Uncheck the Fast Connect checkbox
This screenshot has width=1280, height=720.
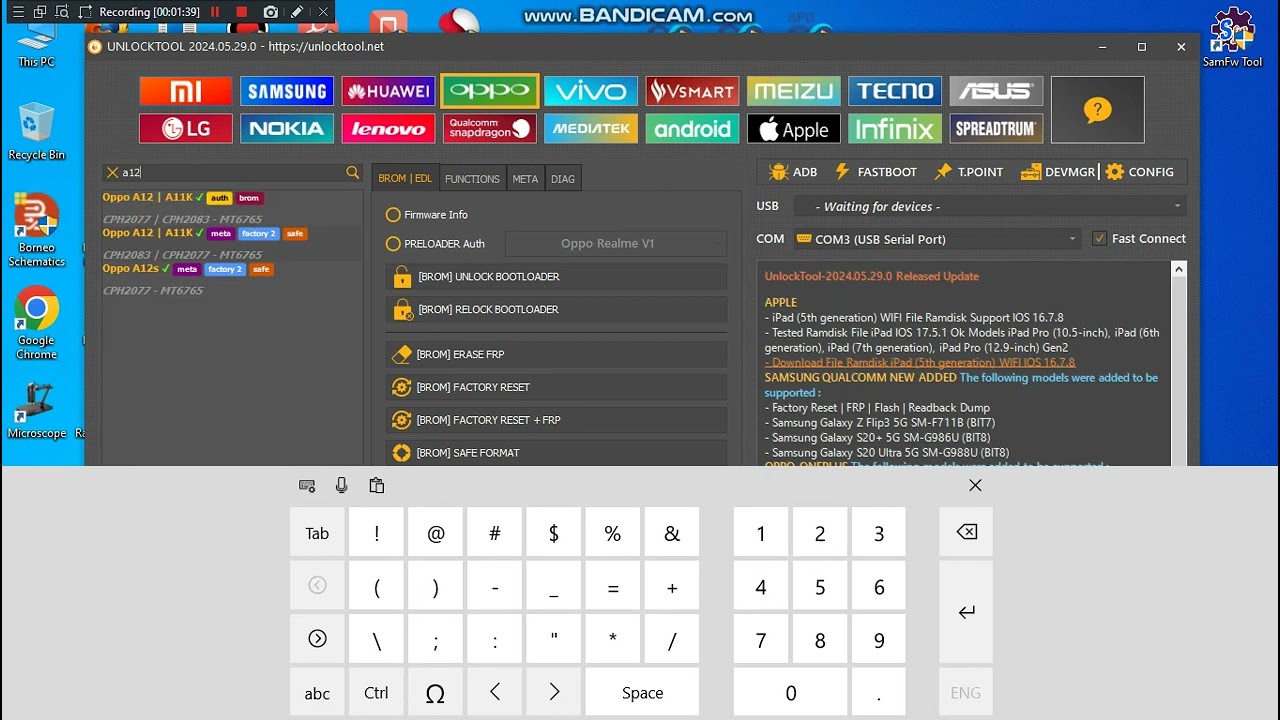(1100, 239)
